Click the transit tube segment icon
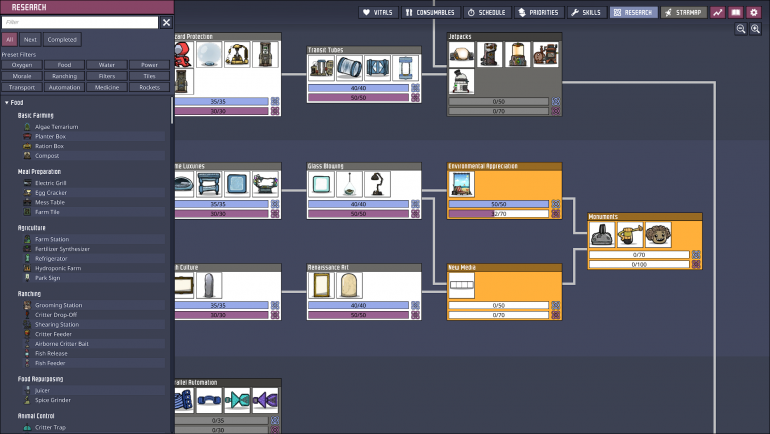 click(349, 68)
